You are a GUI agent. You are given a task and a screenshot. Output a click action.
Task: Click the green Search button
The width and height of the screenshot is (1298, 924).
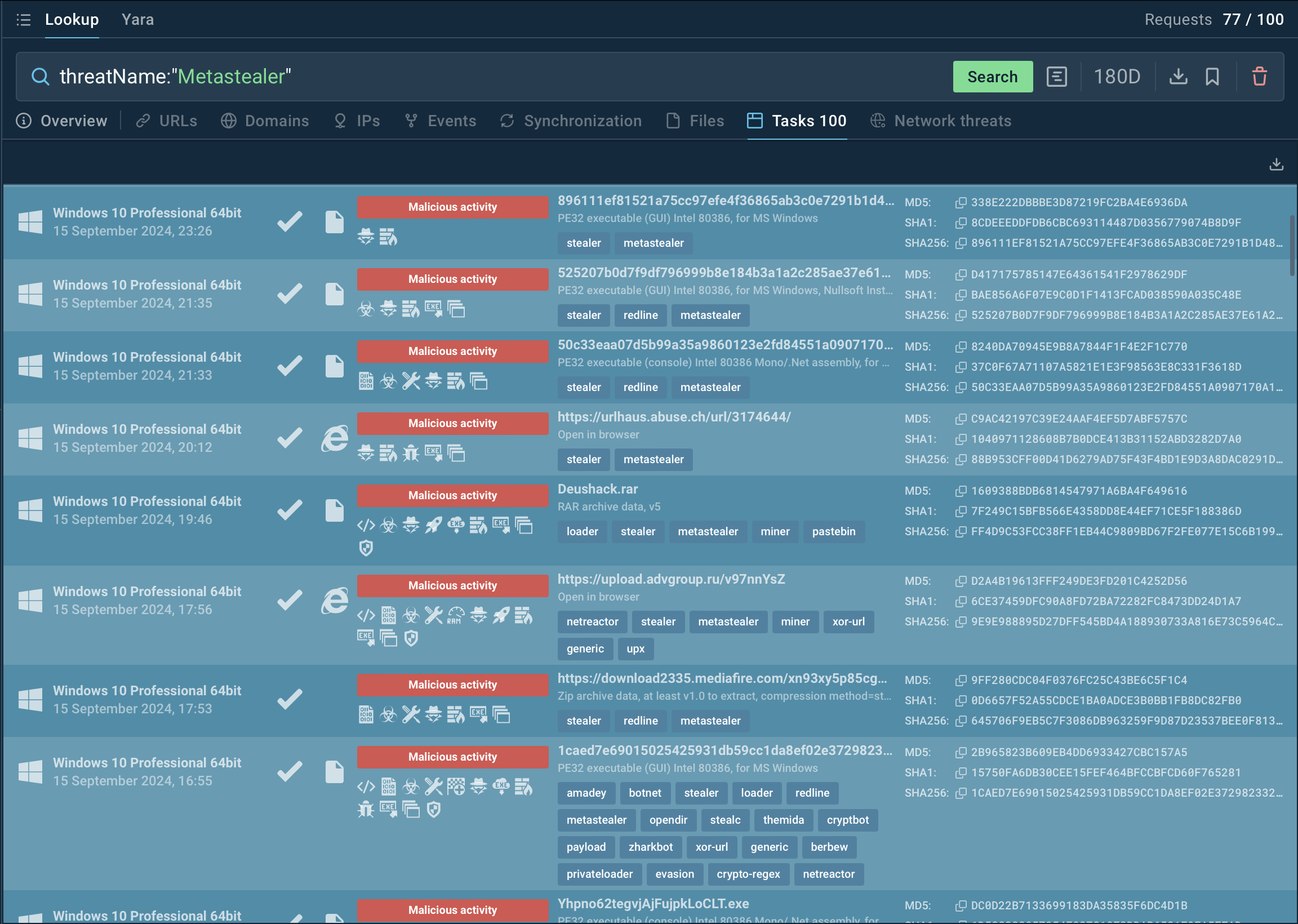pos(993,76)
